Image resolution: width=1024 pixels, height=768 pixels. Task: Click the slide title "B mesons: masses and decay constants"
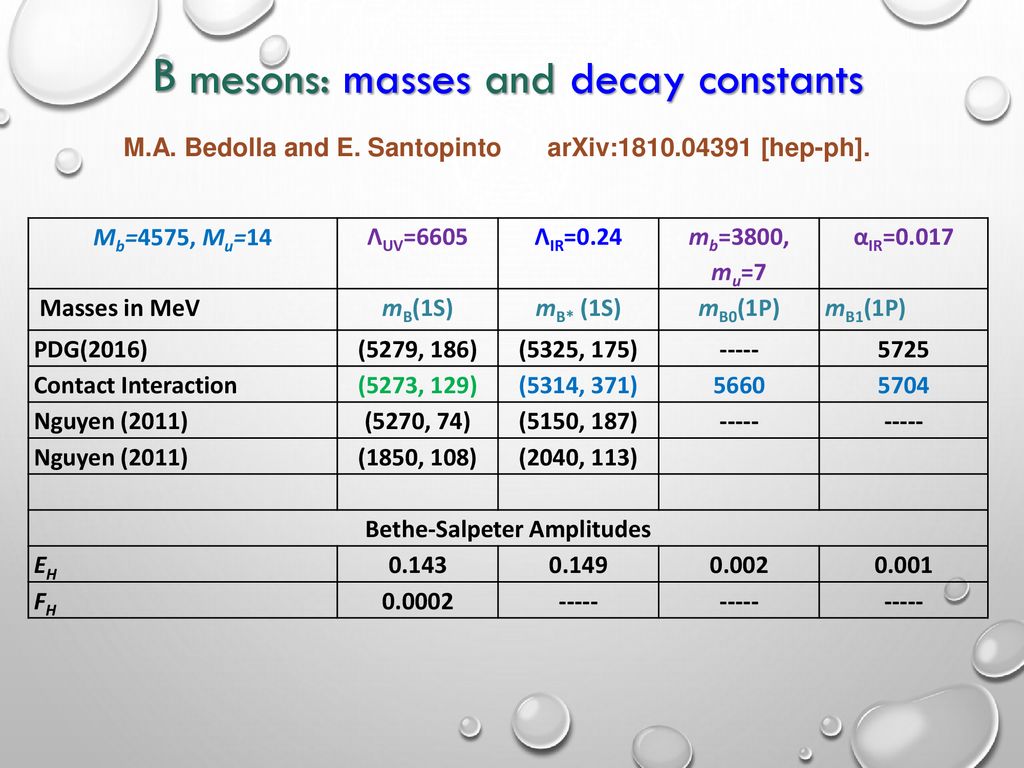pos(509,80)
